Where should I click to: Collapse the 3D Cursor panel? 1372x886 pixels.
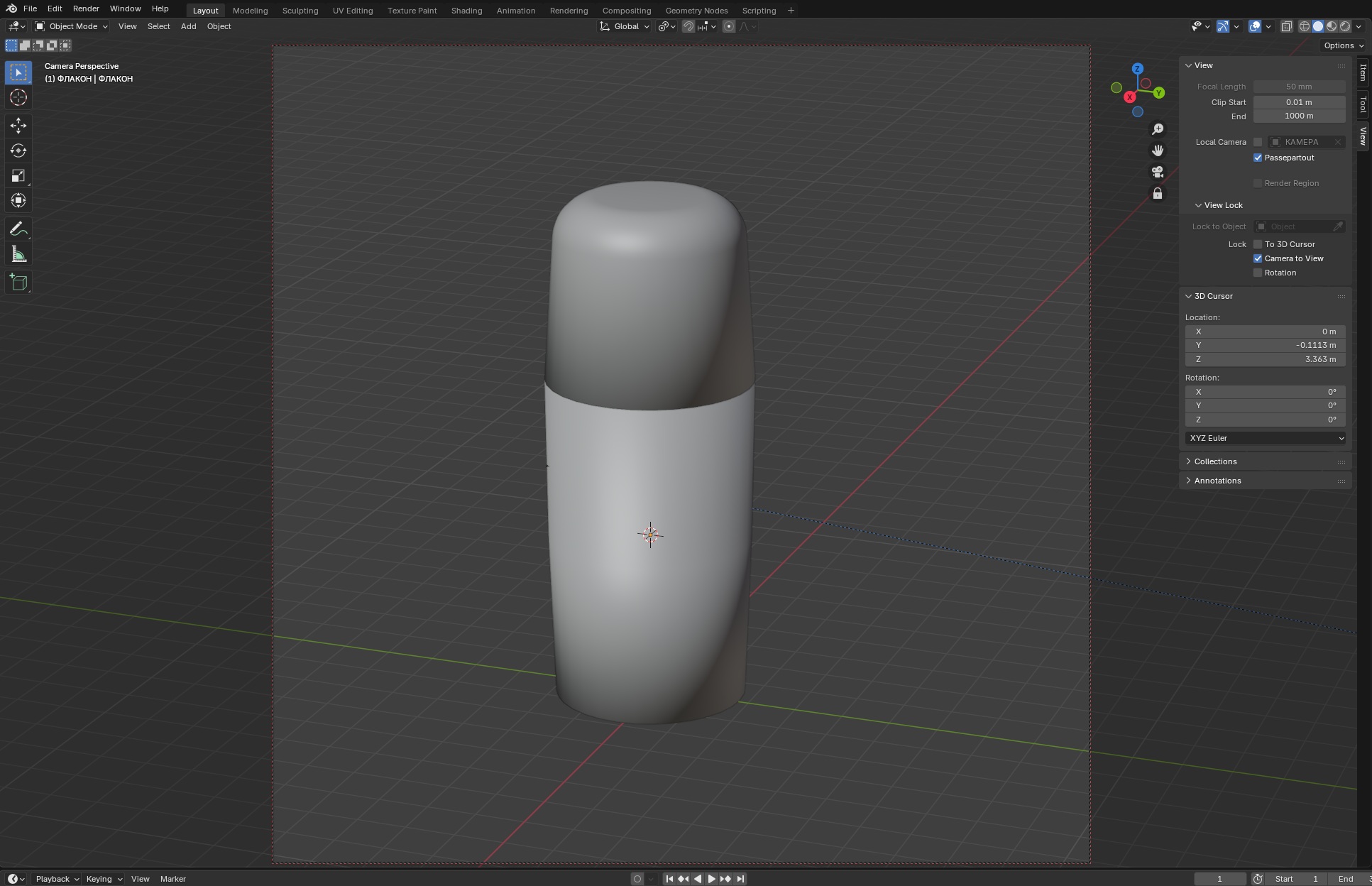pyautogui.click(x=1213, y=296)
